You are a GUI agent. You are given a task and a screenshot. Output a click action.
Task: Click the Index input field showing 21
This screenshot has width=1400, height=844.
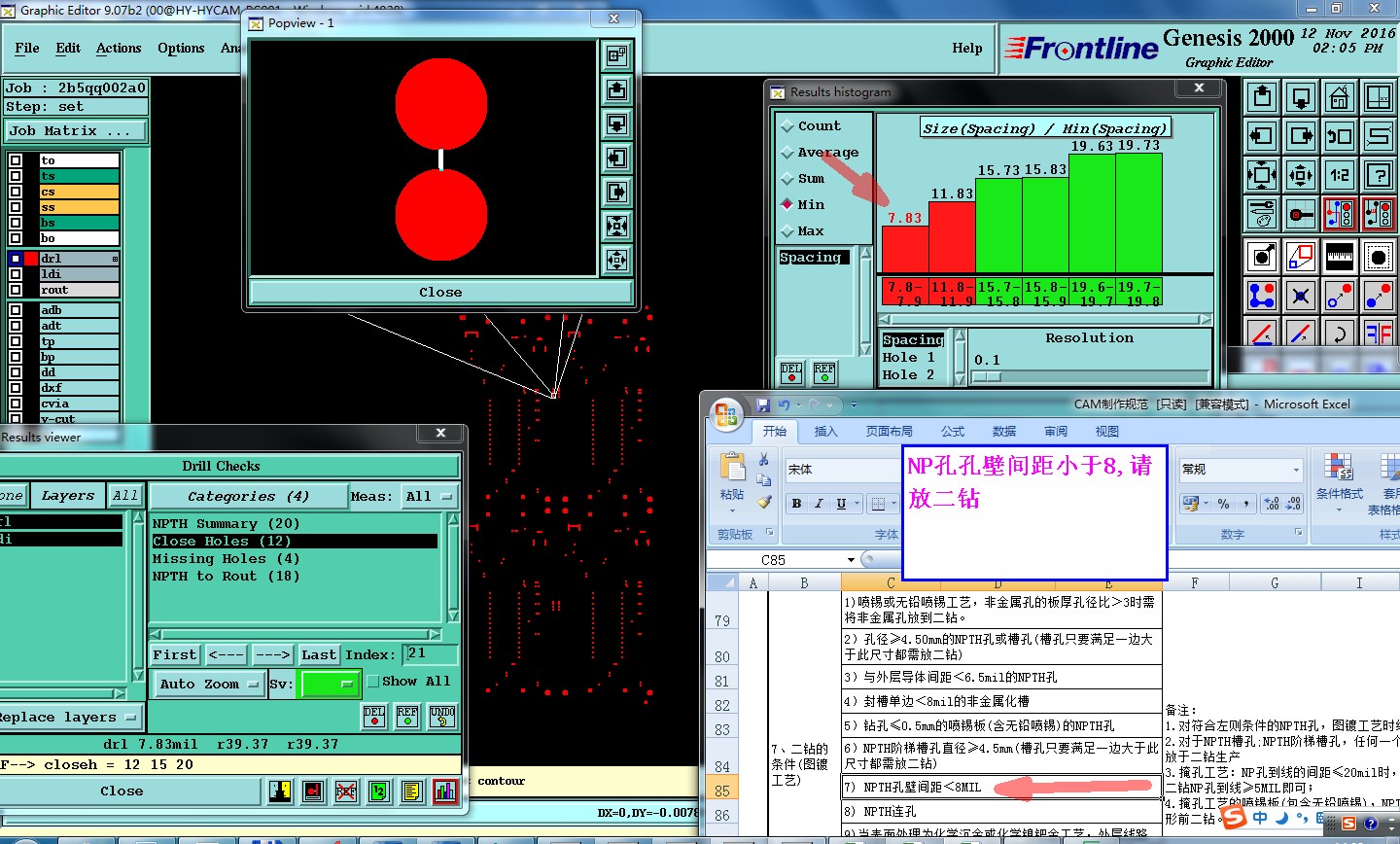tap(431, 653)
